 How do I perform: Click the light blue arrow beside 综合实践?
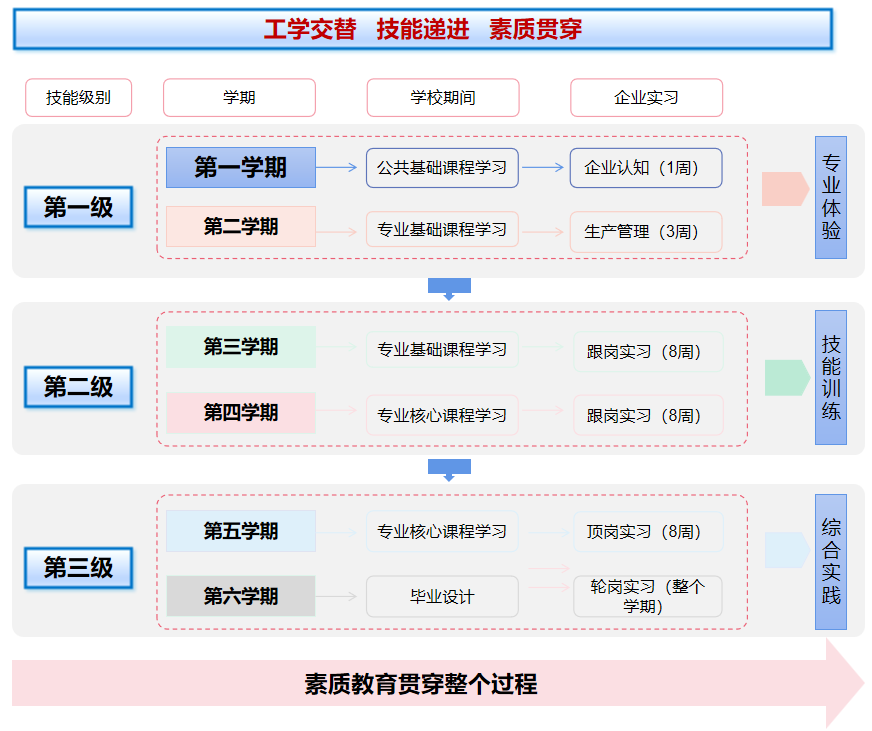click(786, 550)
